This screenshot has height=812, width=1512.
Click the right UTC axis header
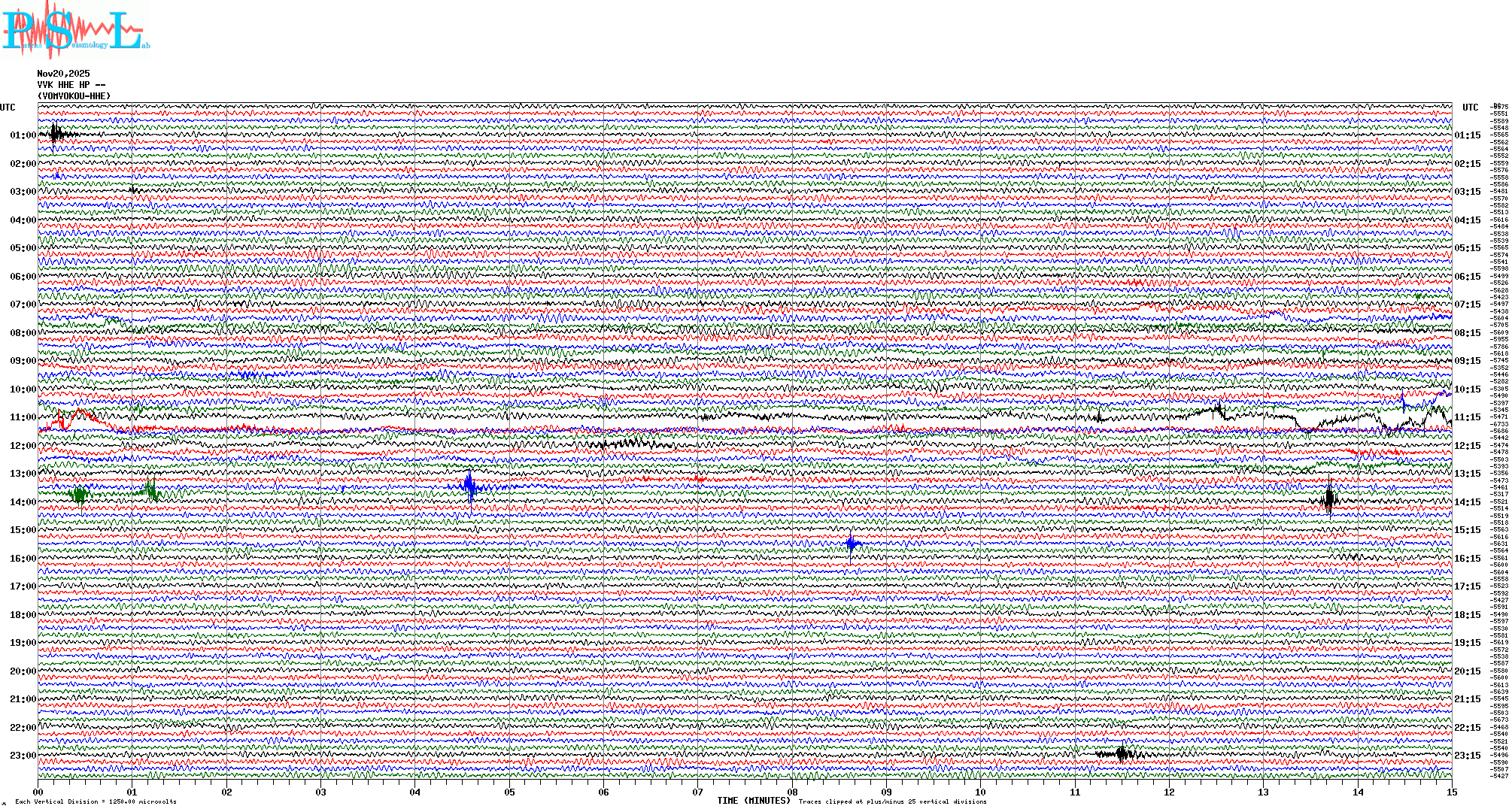(1470, 108)
